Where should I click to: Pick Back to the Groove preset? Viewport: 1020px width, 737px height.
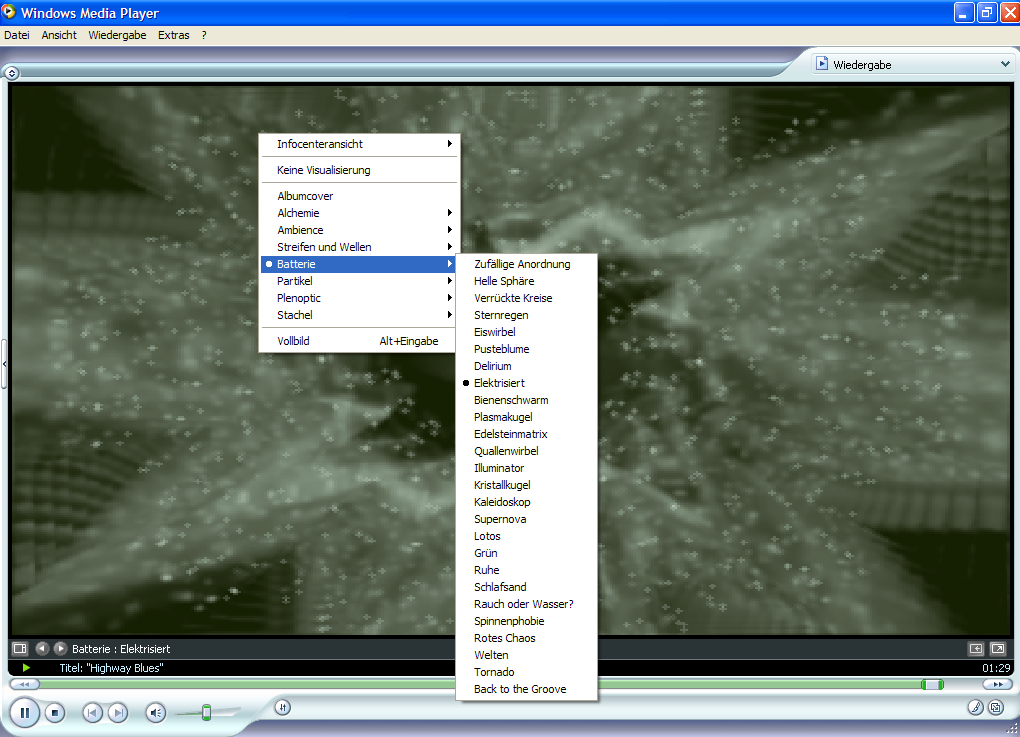(x=526, y=688)
